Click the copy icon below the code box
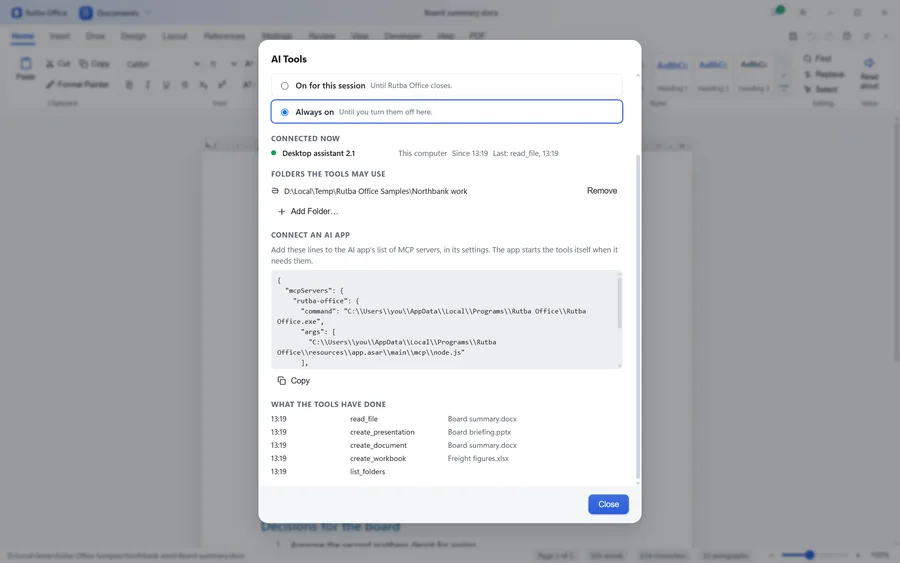Screen dimensions: 900x563 coord(281,380)
